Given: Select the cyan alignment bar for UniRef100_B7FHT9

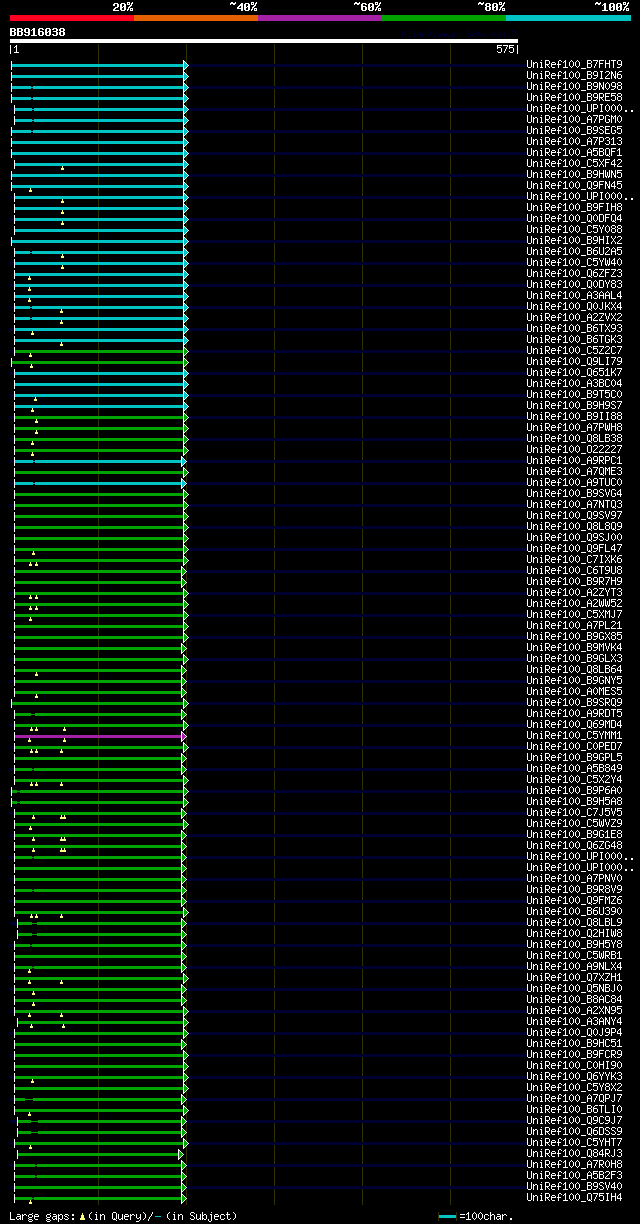Looking at the screenshot, I should tap(99, 65).
